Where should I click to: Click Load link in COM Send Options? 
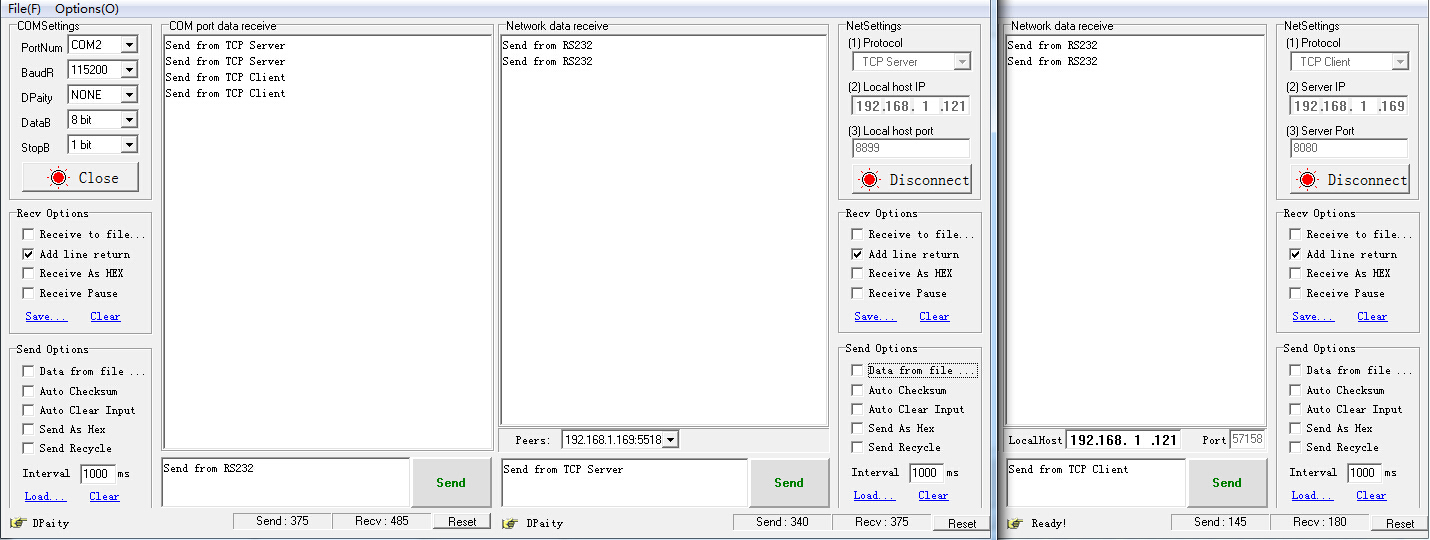click(45, 496)
